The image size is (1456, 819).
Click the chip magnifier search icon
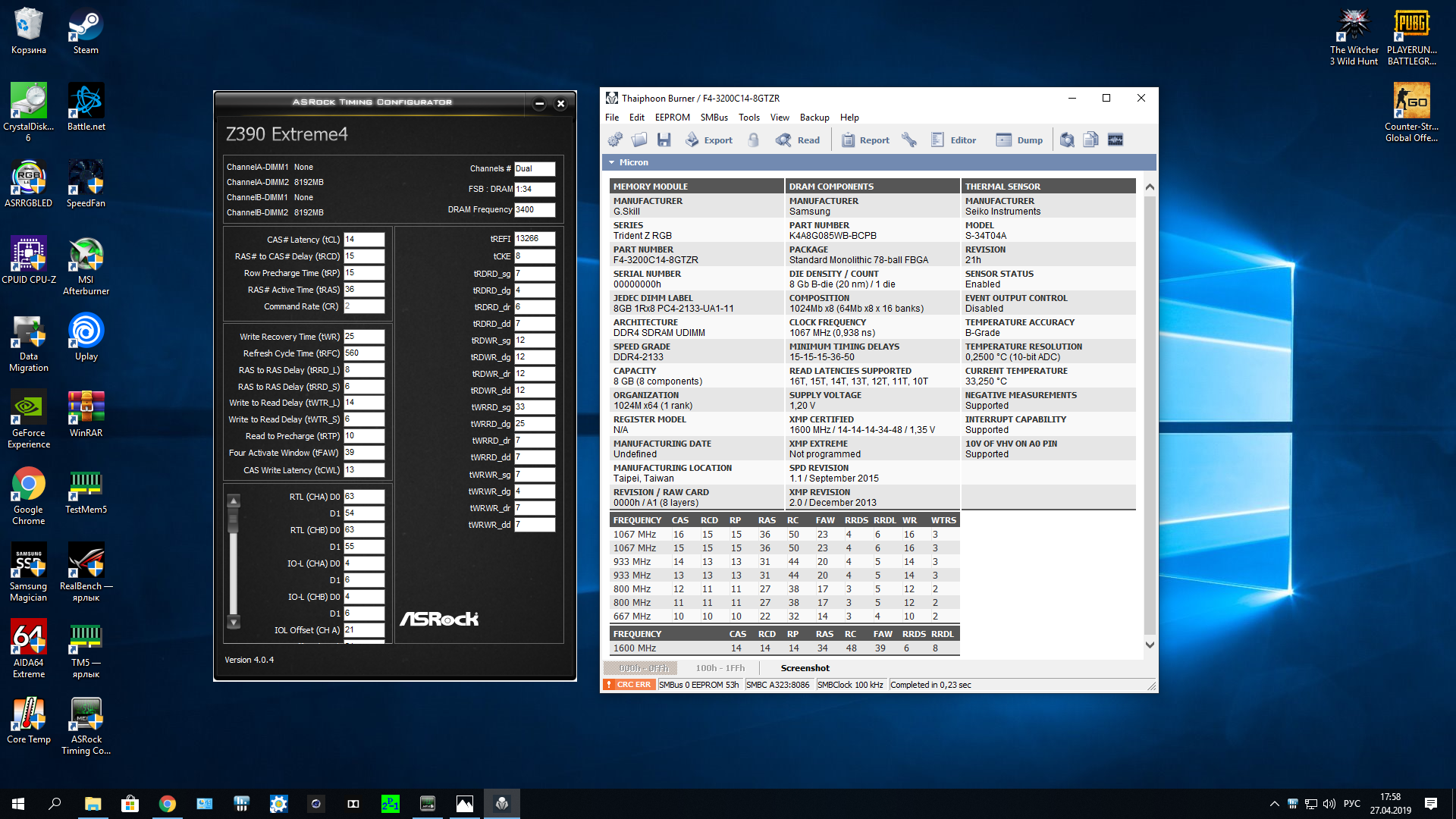[x=1067, y=140]
